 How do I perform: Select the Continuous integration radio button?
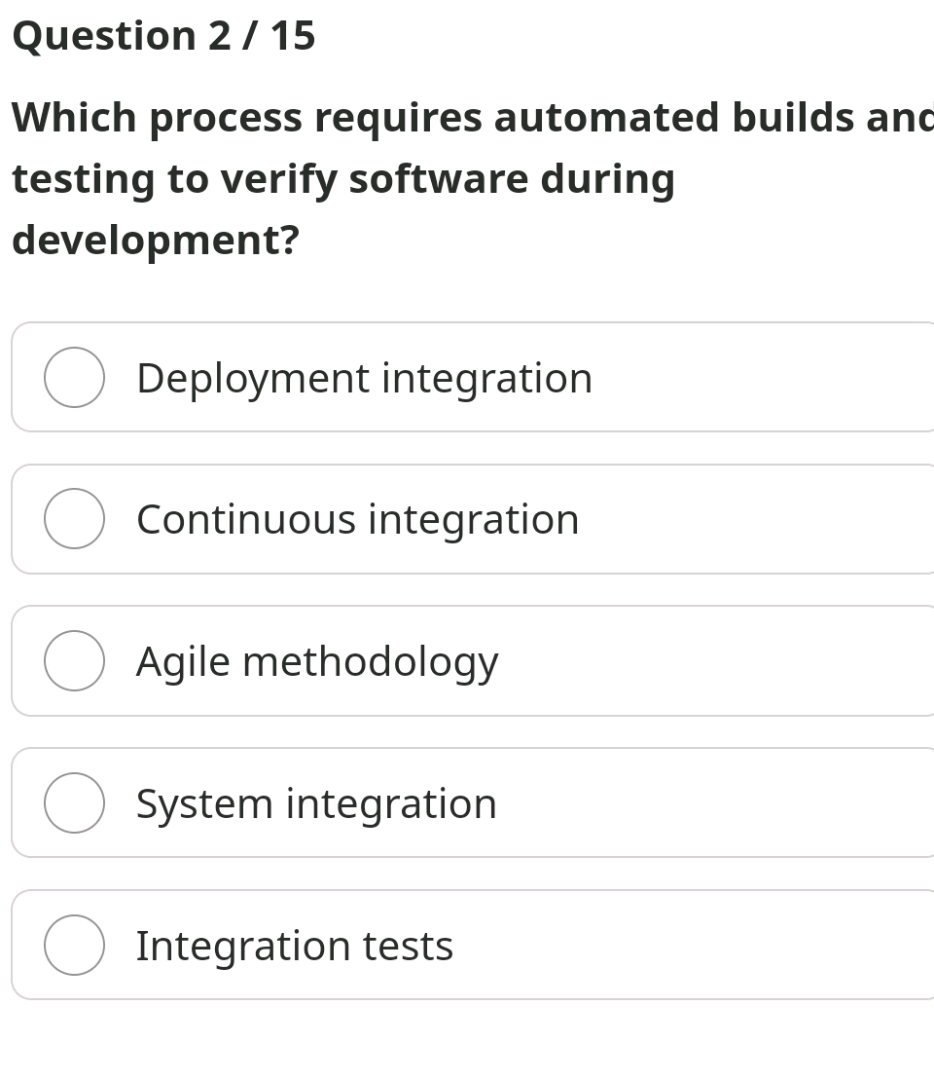pos(75,519)
